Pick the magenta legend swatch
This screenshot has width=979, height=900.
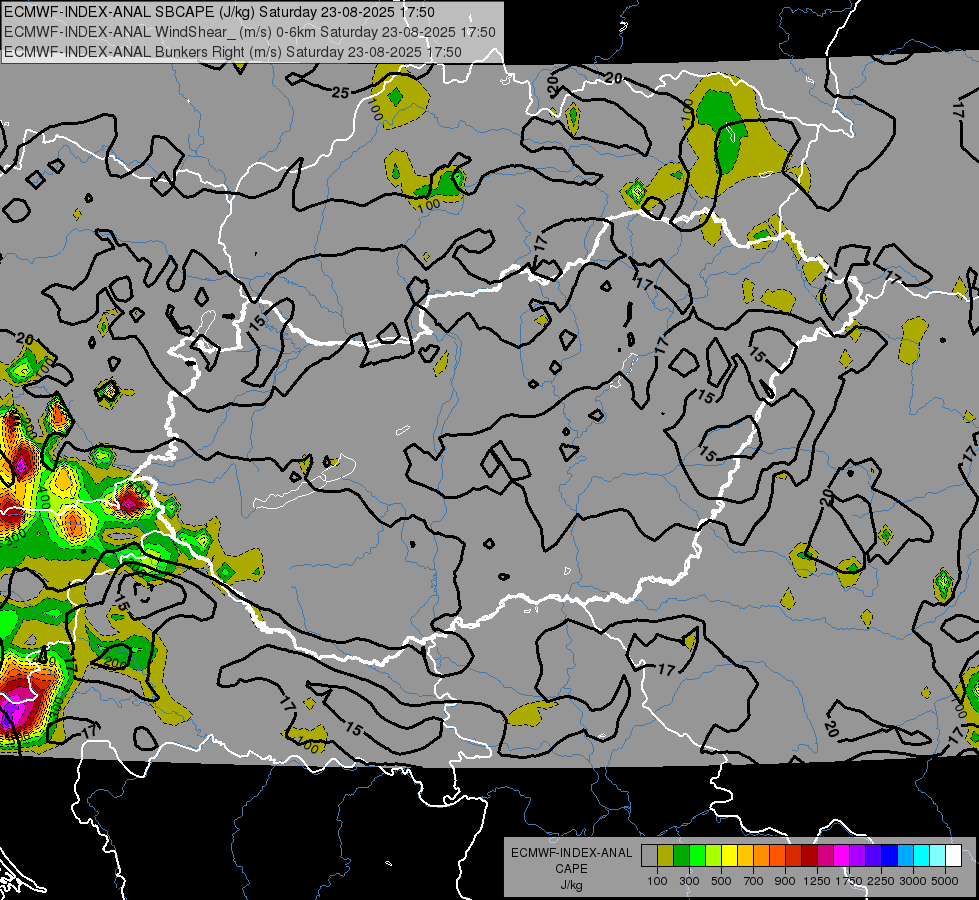coord(842,855)
